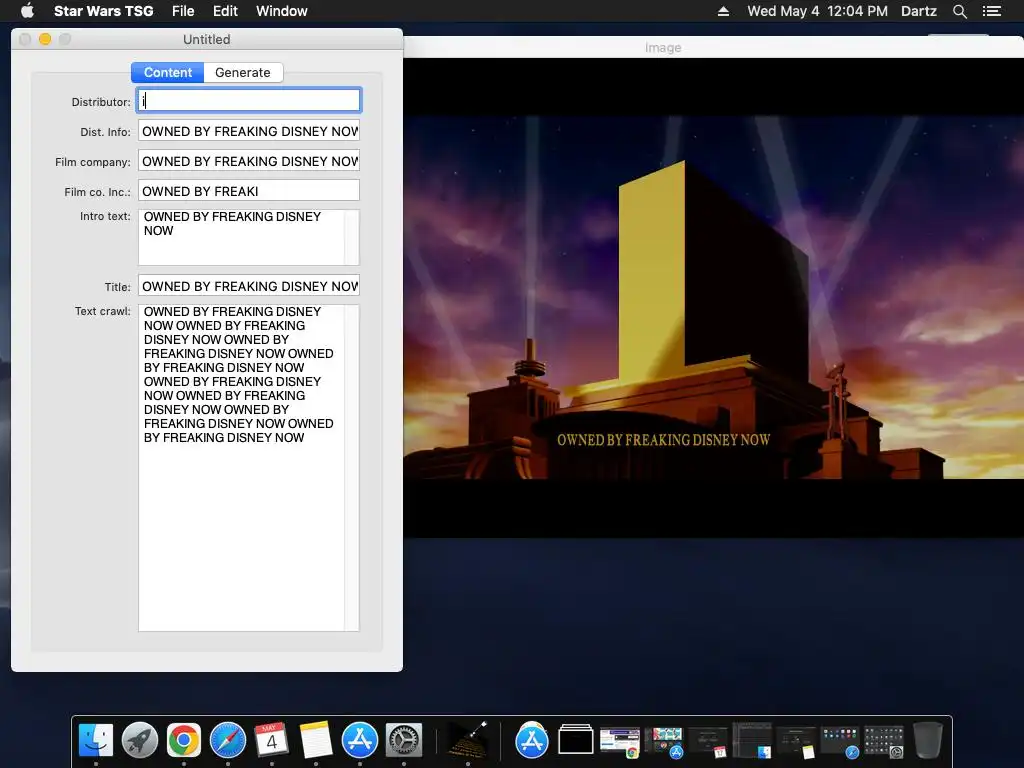
Task: Switch to the Generate tab
Action: 243,72
